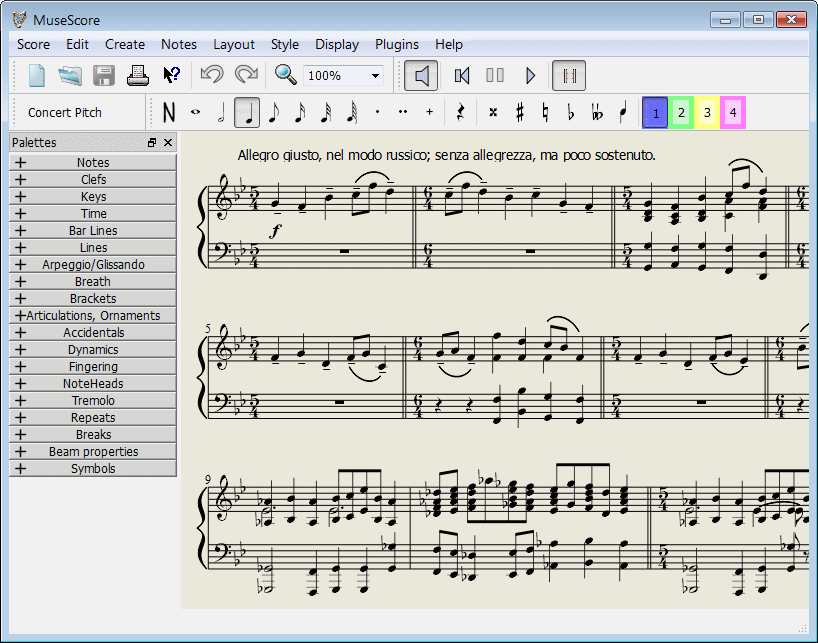The height and width of the screenshot is (643, 818).
Task: Apply a sharp accidental
Action: point(520,112)
